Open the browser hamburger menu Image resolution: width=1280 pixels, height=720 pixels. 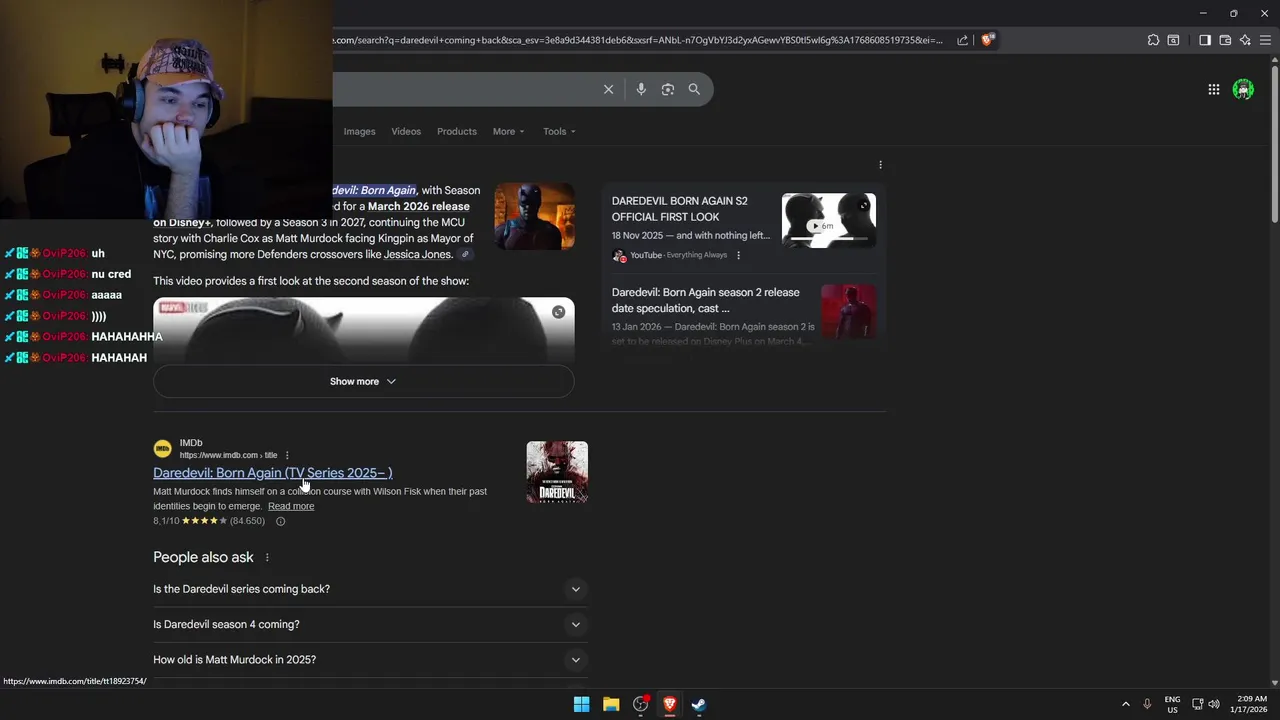[1265, 40]
